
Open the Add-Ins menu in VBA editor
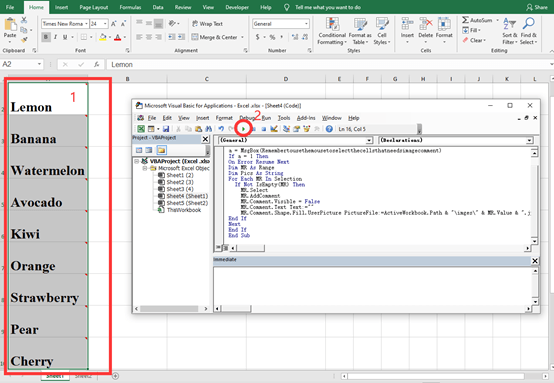click(x=306, y=118)
